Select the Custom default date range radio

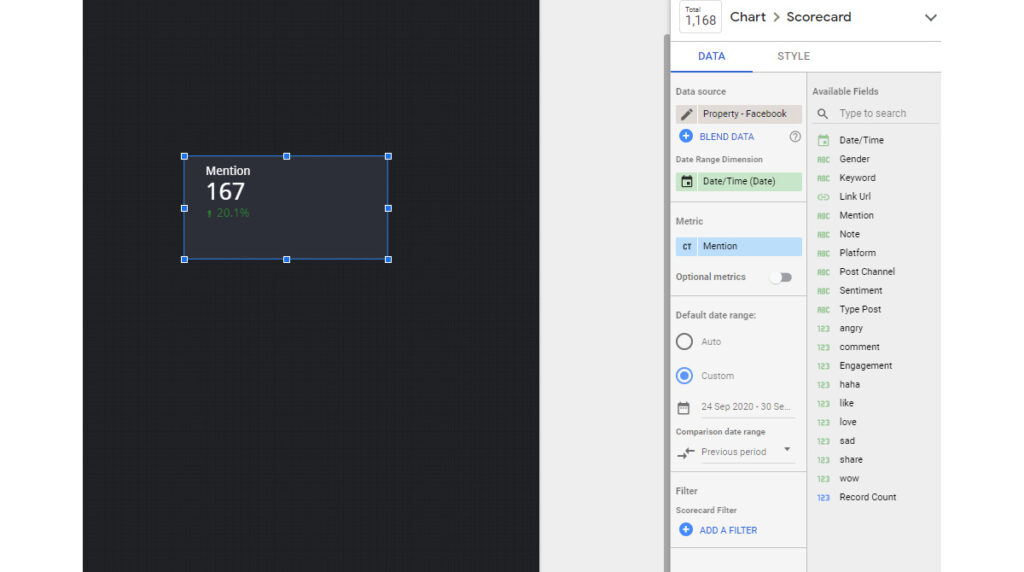[x=684, y=375]
